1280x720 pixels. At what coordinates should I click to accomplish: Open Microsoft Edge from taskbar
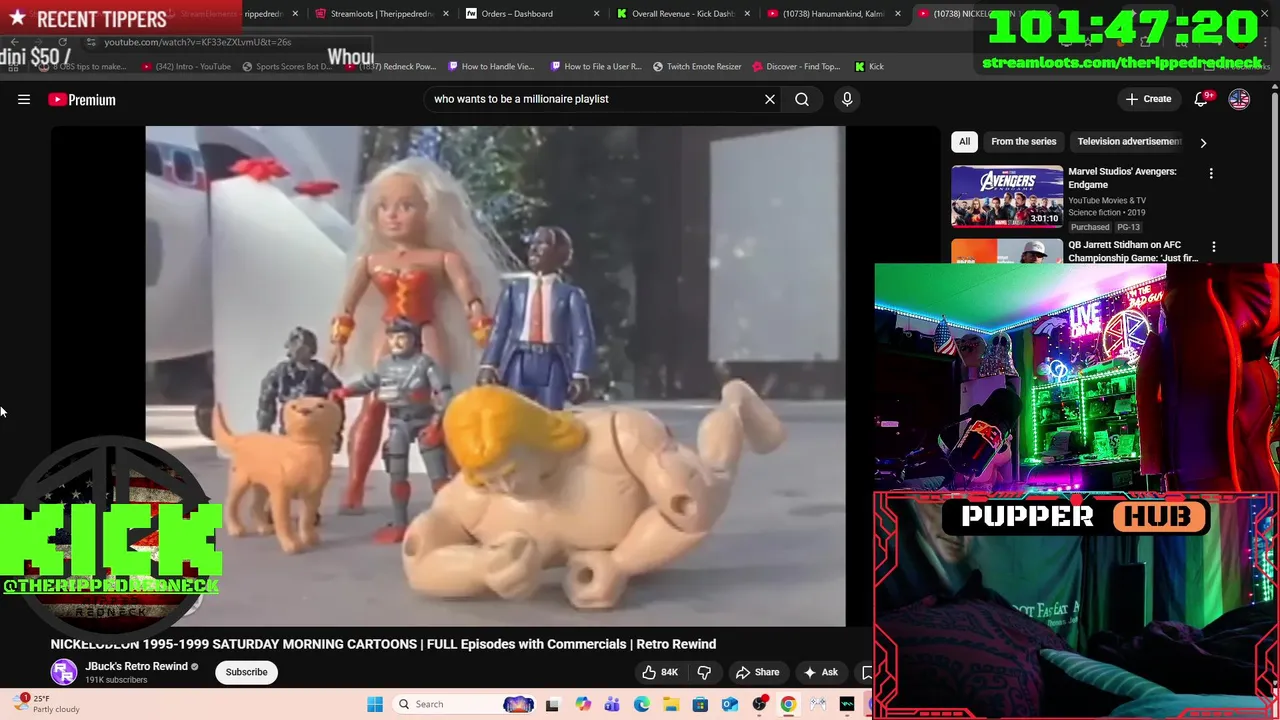point(641,704)
